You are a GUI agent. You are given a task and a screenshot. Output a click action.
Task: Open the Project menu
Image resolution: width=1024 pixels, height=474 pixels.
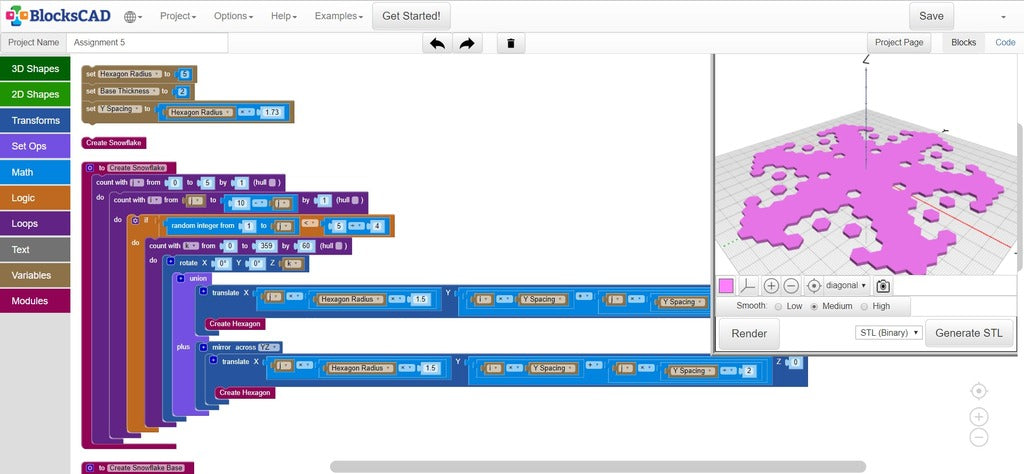(178, 17)
